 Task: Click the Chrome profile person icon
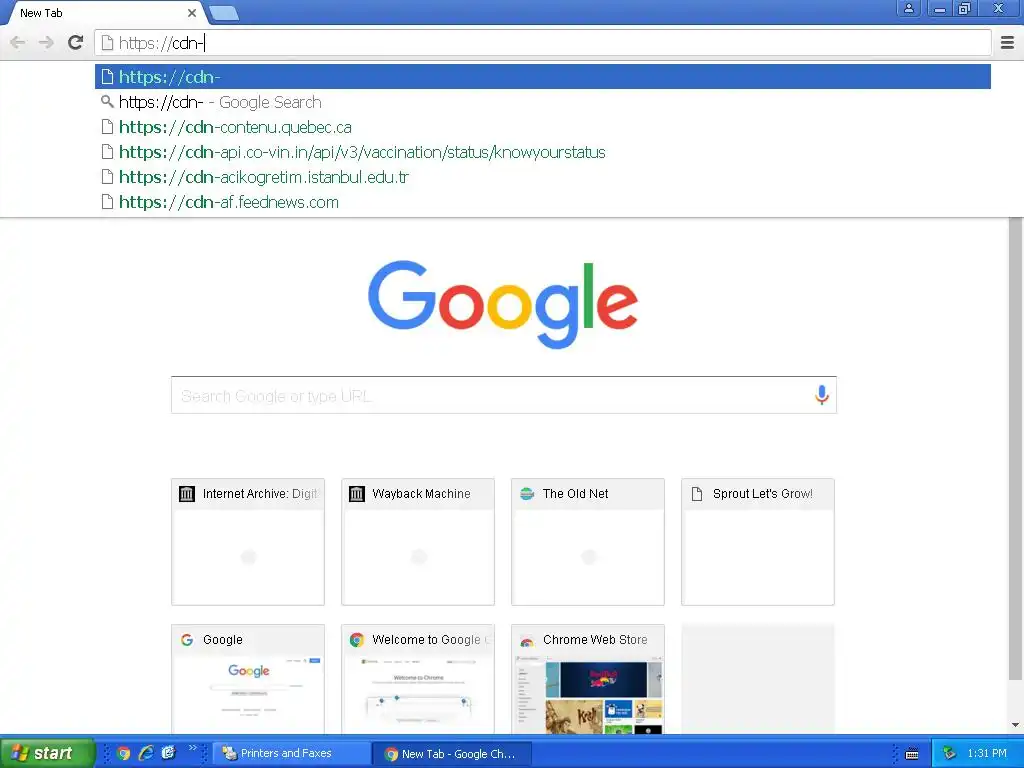(908, 8)
